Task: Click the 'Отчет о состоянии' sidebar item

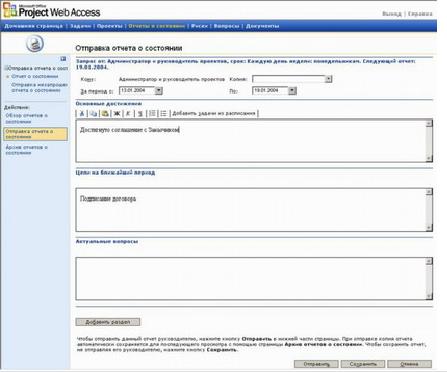Action: (x=35, y=76)
